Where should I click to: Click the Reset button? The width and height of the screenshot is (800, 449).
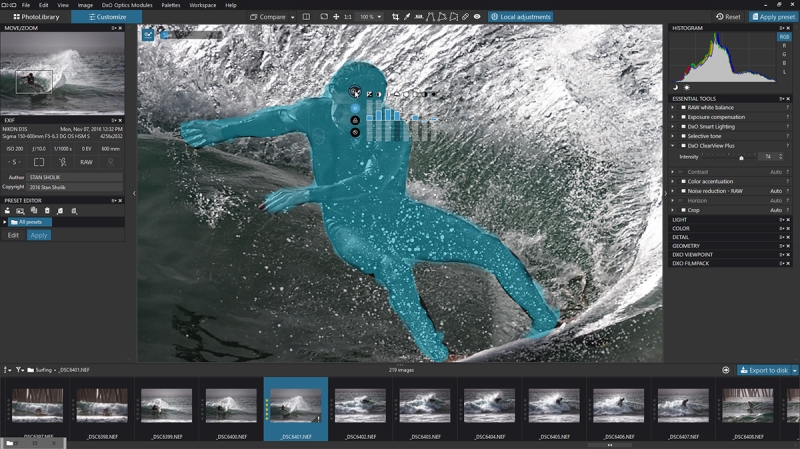(x=728, y=17)
